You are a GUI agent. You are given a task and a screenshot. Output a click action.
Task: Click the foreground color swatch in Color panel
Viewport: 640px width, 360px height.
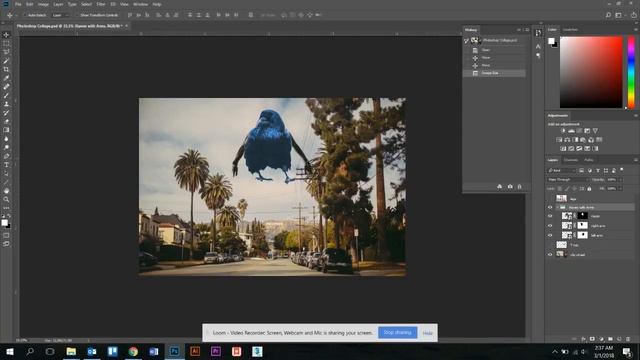tap(551, 41)
